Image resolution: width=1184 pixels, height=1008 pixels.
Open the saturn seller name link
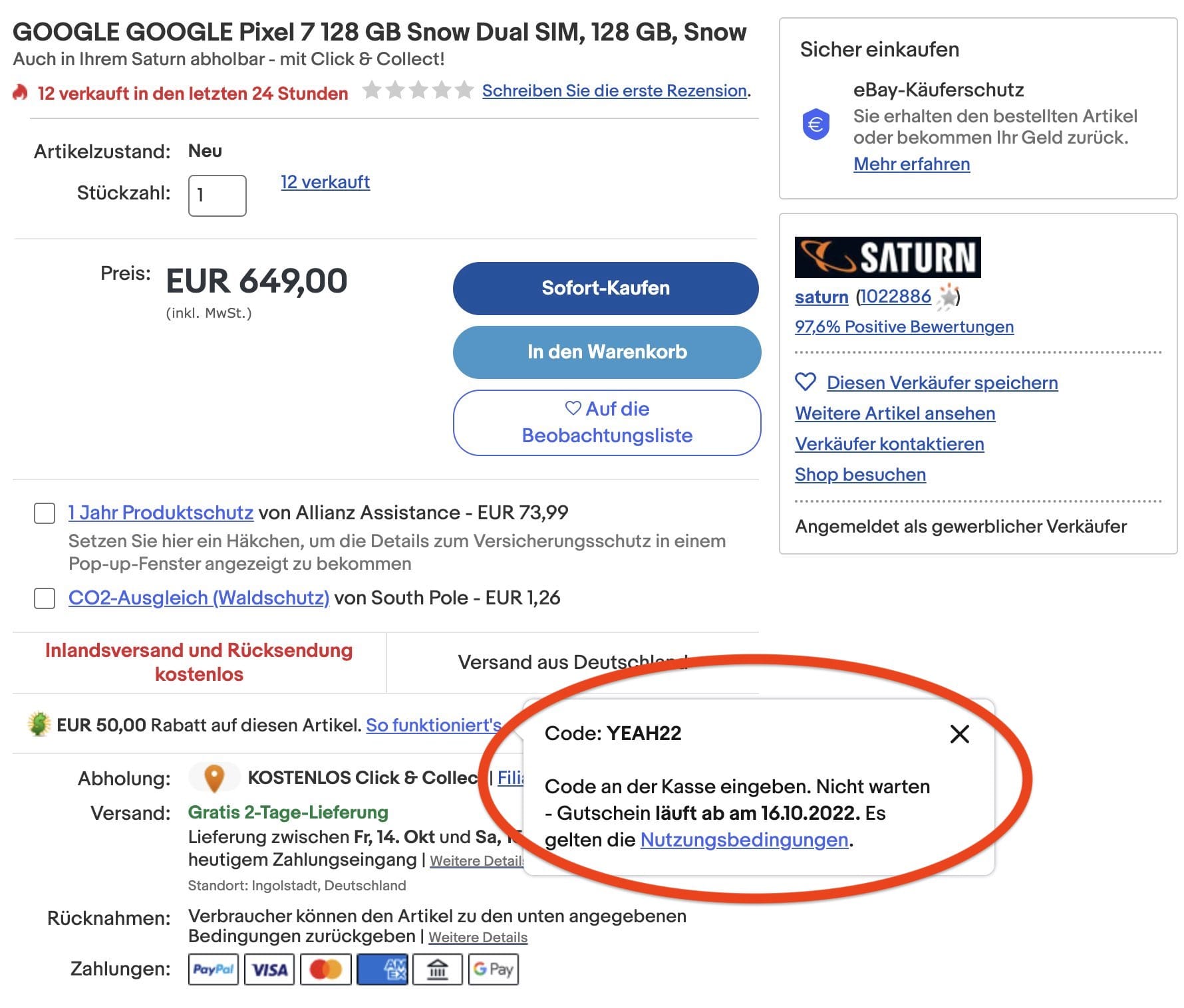tap(821, 297)
